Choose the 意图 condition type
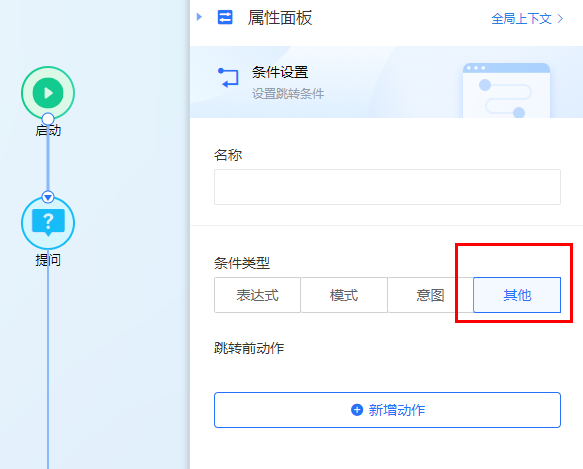The width and height of the screenshot is (583, 469). pos(430,295)
